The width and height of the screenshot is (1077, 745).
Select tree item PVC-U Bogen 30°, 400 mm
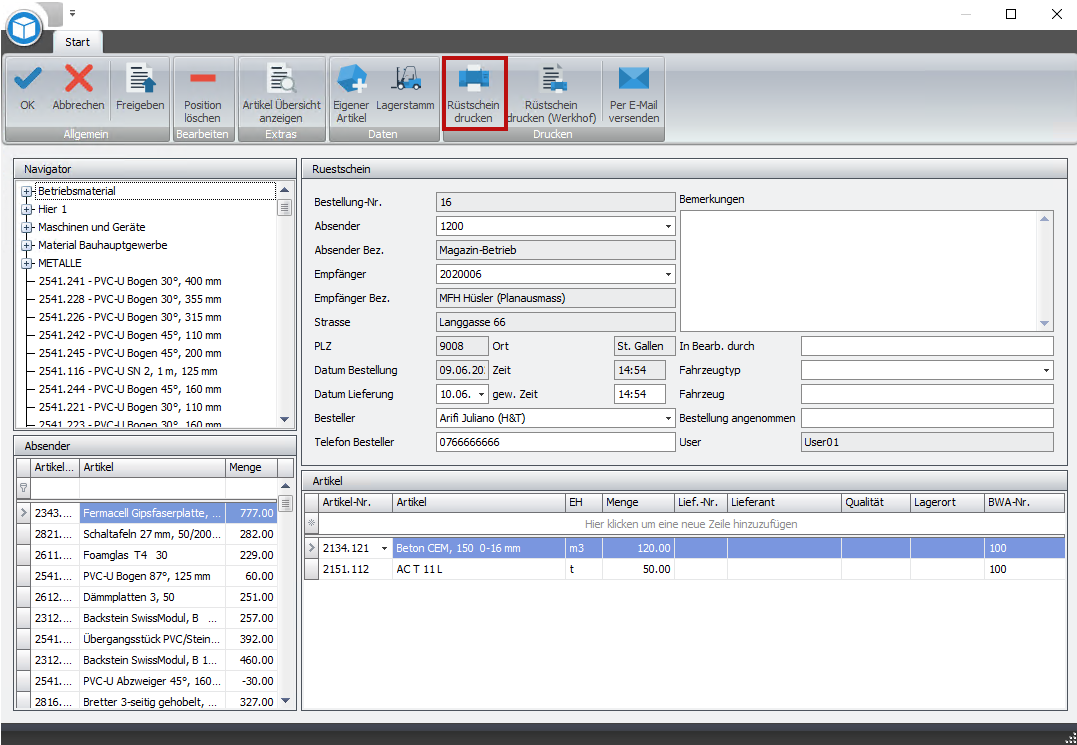[x=130, y=281]
